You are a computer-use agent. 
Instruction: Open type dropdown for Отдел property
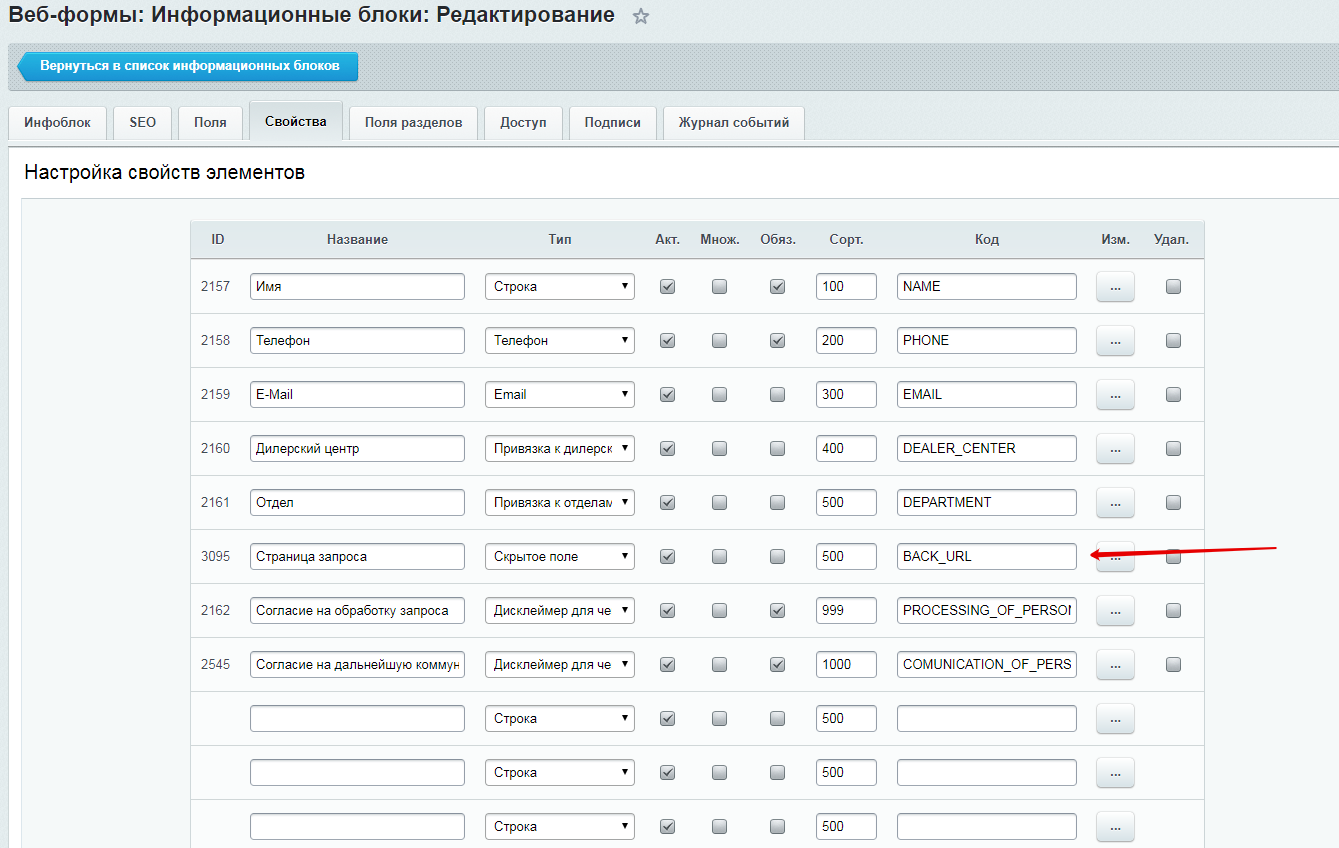(x=560, y=502)
